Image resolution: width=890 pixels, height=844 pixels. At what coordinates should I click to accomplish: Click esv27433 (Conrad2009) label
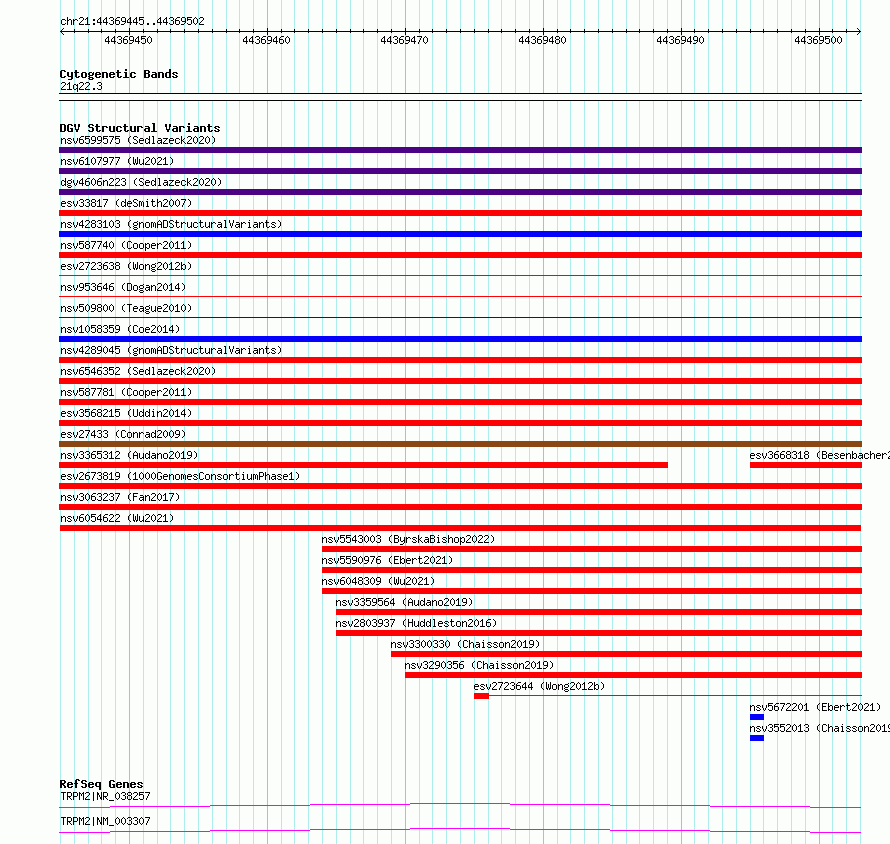(123, 434)
